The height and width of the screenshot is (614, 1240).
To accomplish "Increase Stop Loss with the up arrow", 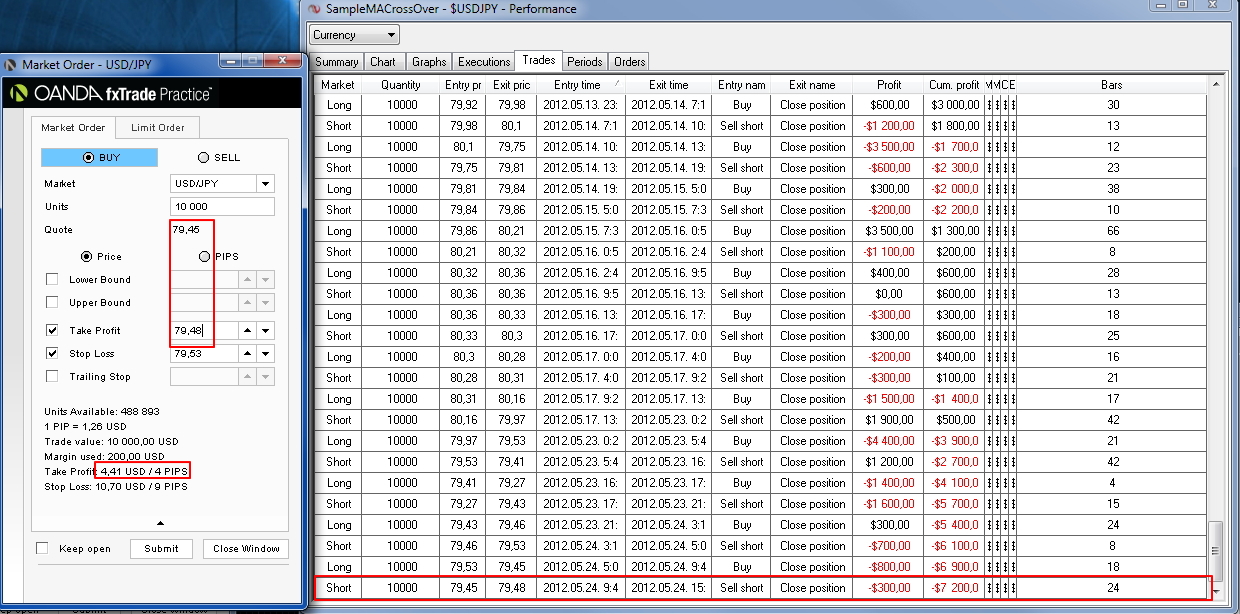I will pos(247,353).
